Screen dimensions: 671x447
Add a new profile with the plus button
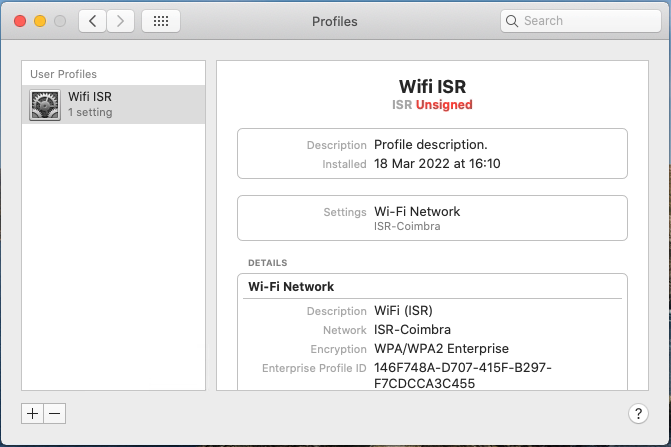[33, 414]
